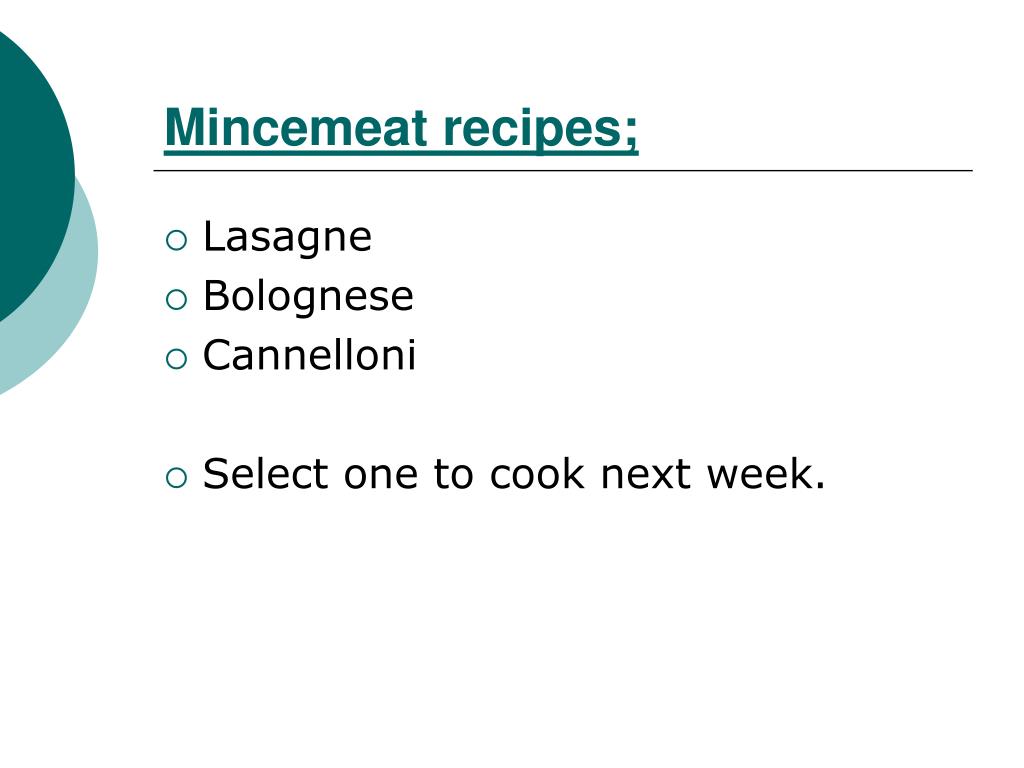Viewport: 1024px width, 768px height.
Task: Click the Cannelloni list item text
Action: click(x=310, y=355)
